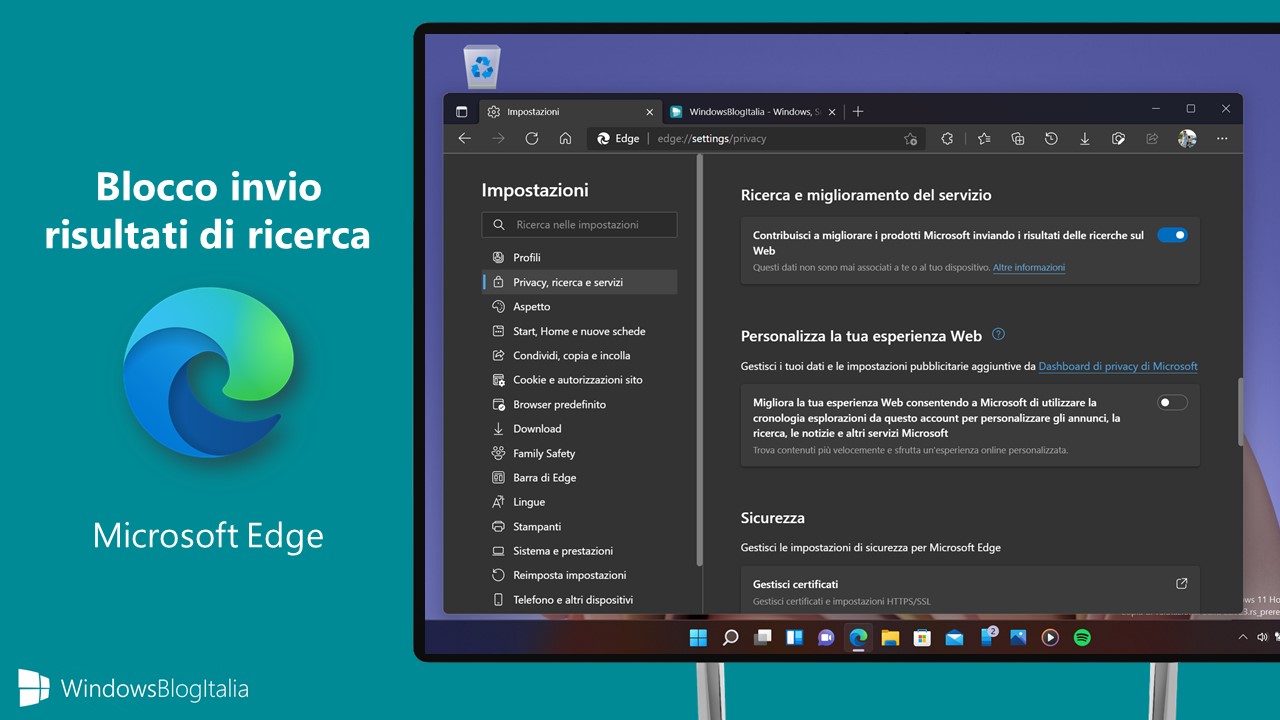The image size is (1280, 720).
Task: Open the Downloads arrow icon in toolbar
Action: 1085,139
